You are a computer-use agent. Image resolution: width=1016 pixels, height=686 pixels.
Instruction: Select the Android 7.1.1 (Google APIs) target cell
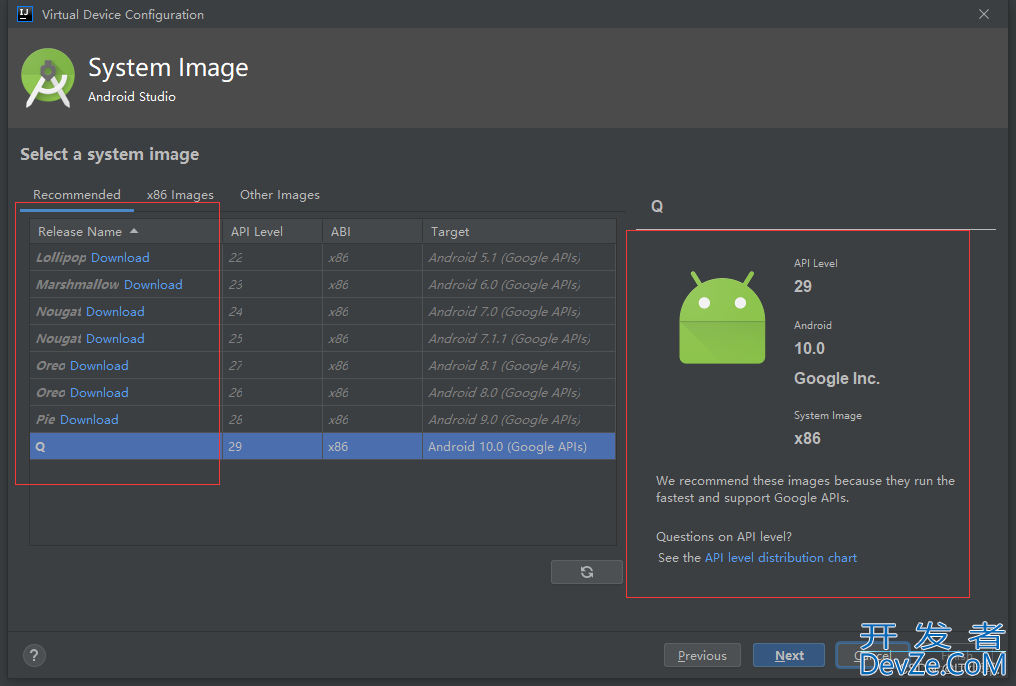click(x=519, y=339)
